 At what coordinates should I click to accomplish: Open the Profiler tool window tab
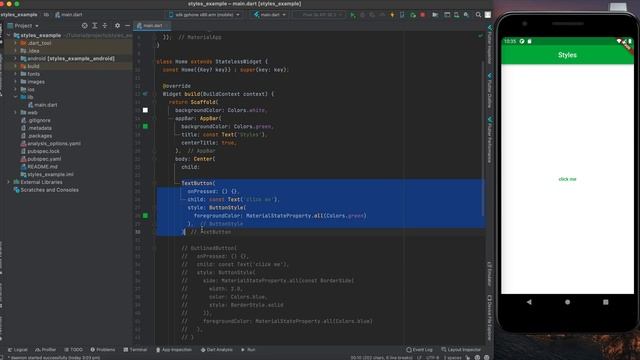point(45,350)
